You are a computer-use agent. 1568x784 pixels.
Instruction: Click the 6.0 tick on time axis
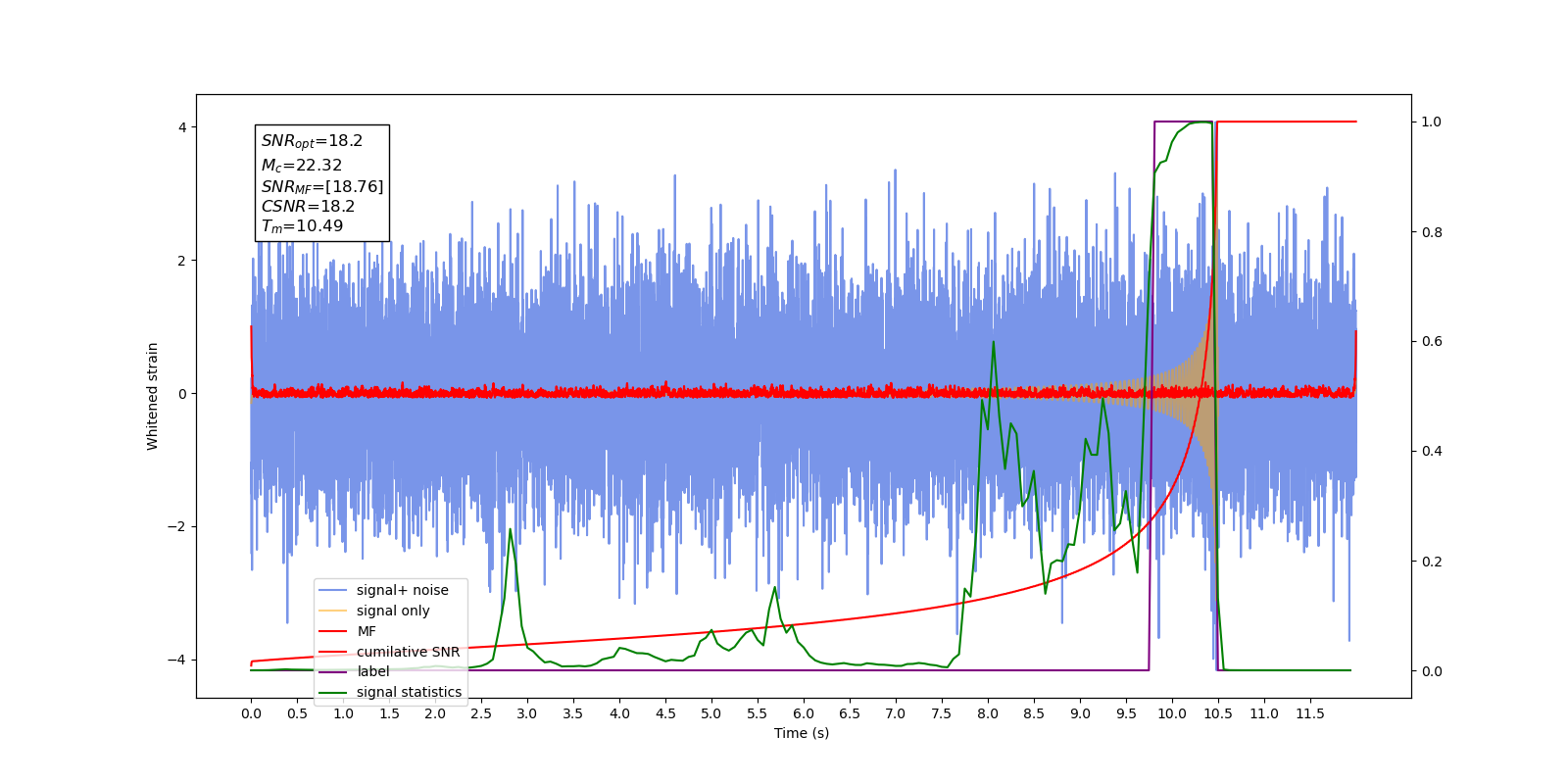[804, 713]
